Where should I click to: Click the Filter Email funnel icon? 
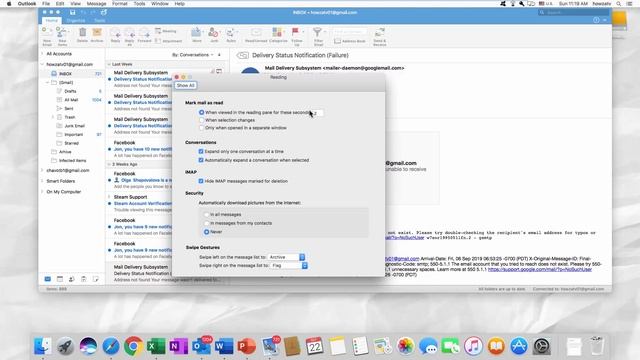[x=318, y=33]
